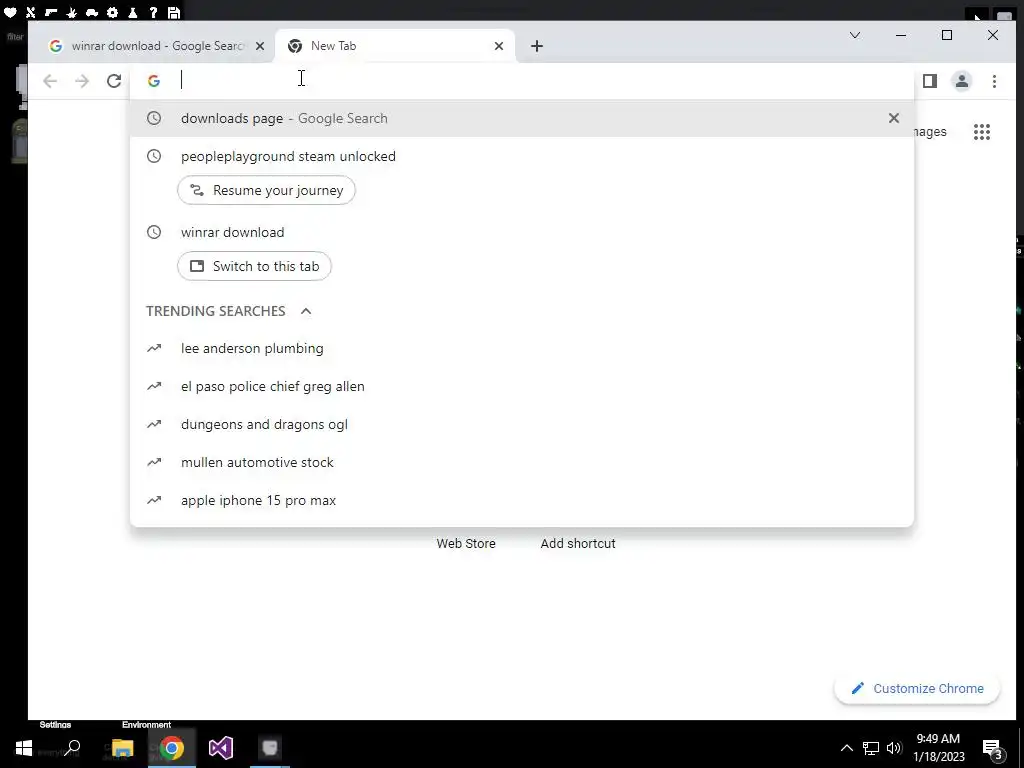Image resolution: width=1024 pixels, height=768 pixels.
Task: Open the Web Store shortcut
Action: click(466, 543)
